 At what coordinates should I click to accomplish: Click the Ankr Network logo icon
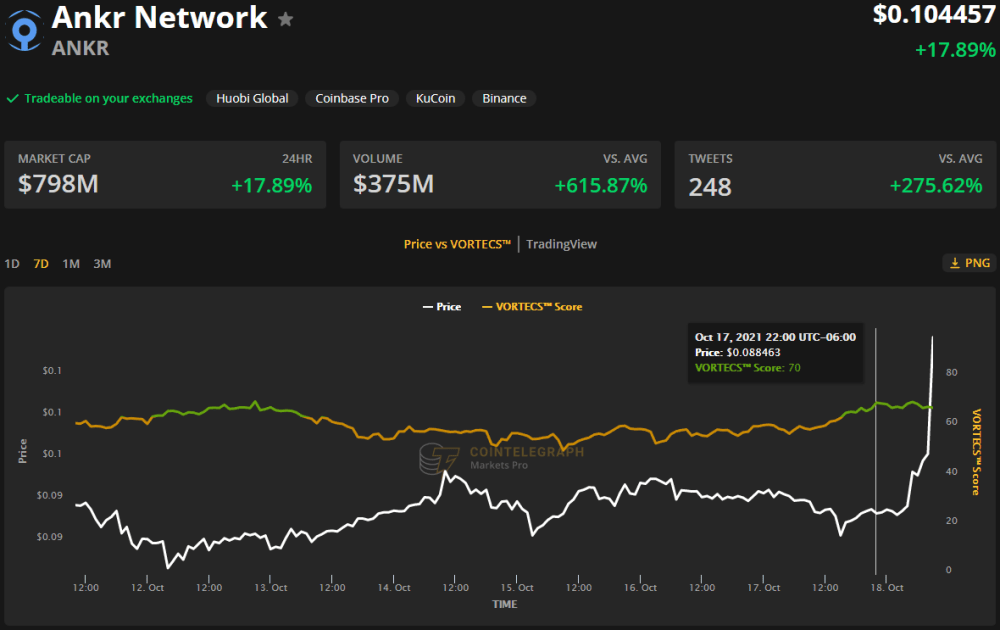(25, 29)
